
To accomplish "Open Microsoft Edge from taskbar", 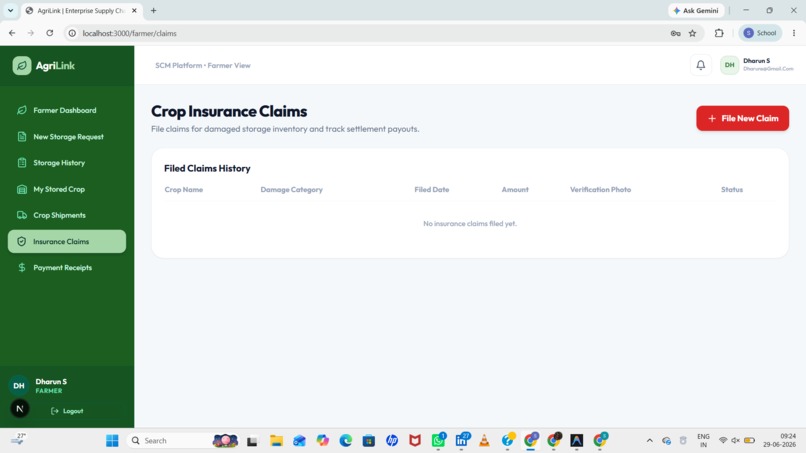I will 345,441.
